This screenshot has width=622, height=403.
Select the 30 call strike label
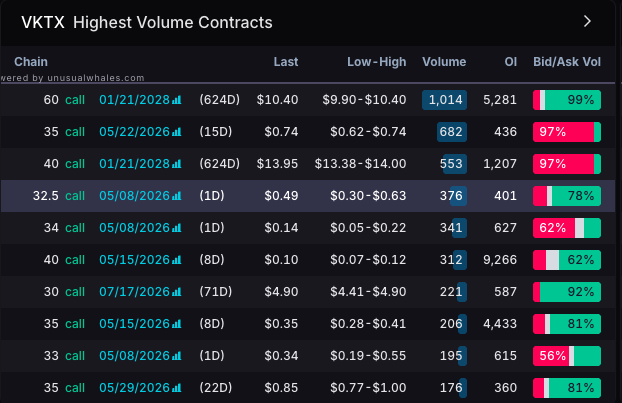pos(64,292)
